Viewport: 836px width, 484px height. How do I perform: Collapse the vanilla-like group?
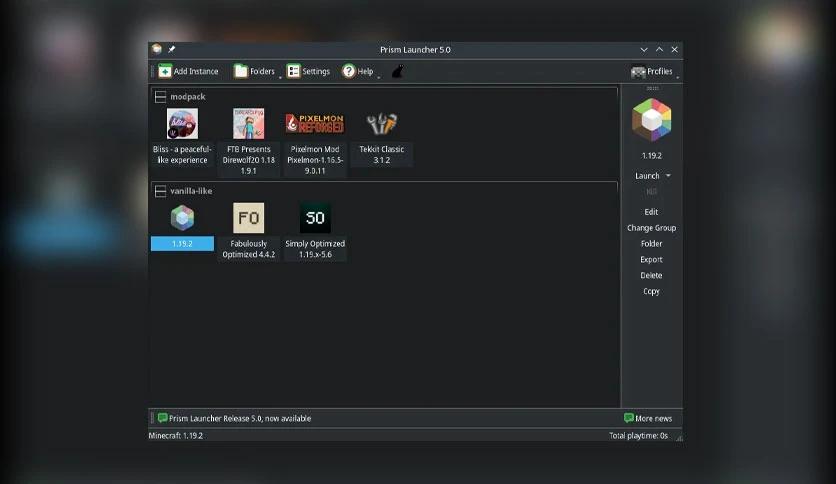(160, 191)
